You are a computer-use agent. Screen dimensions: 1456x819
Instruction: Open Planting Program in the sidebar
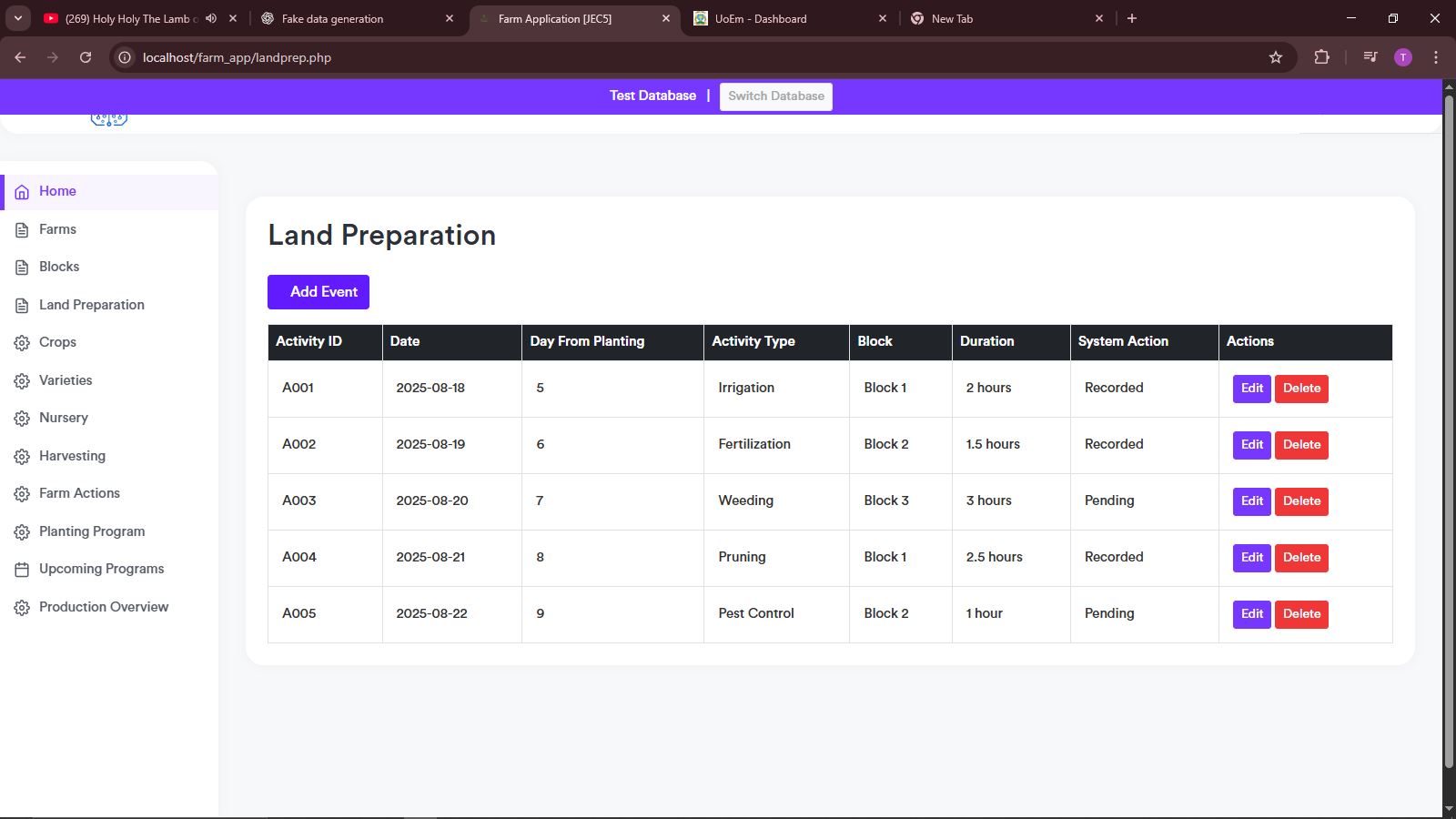91,531
